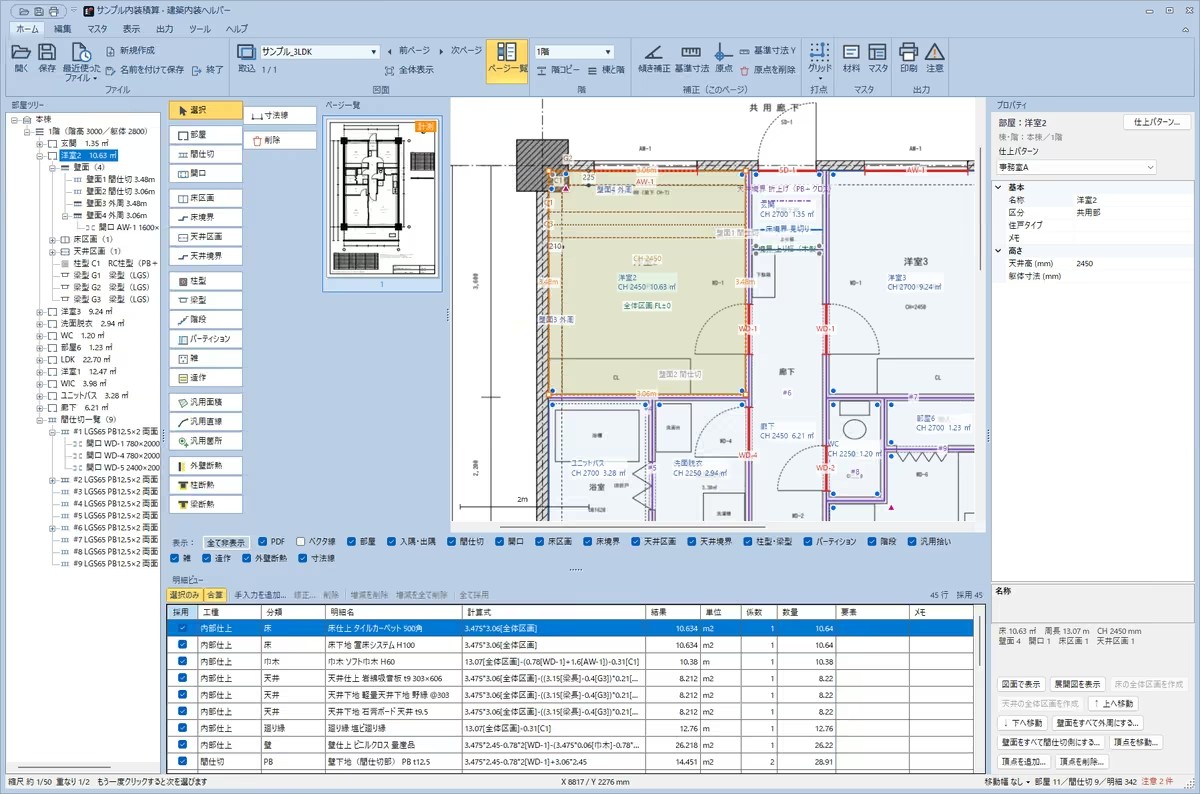Toggle the 天井区画 display checkbox

pyautogui.click(x=634, y=541)
